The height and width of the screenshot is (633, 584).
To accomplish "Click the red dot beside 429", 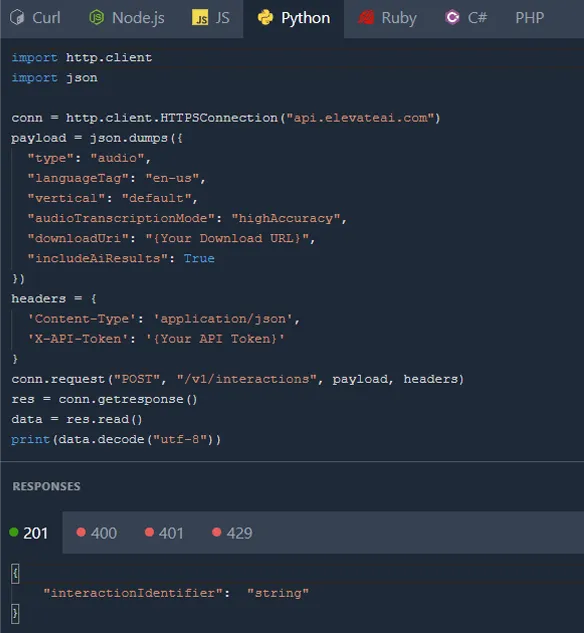I will pos(216,532).
